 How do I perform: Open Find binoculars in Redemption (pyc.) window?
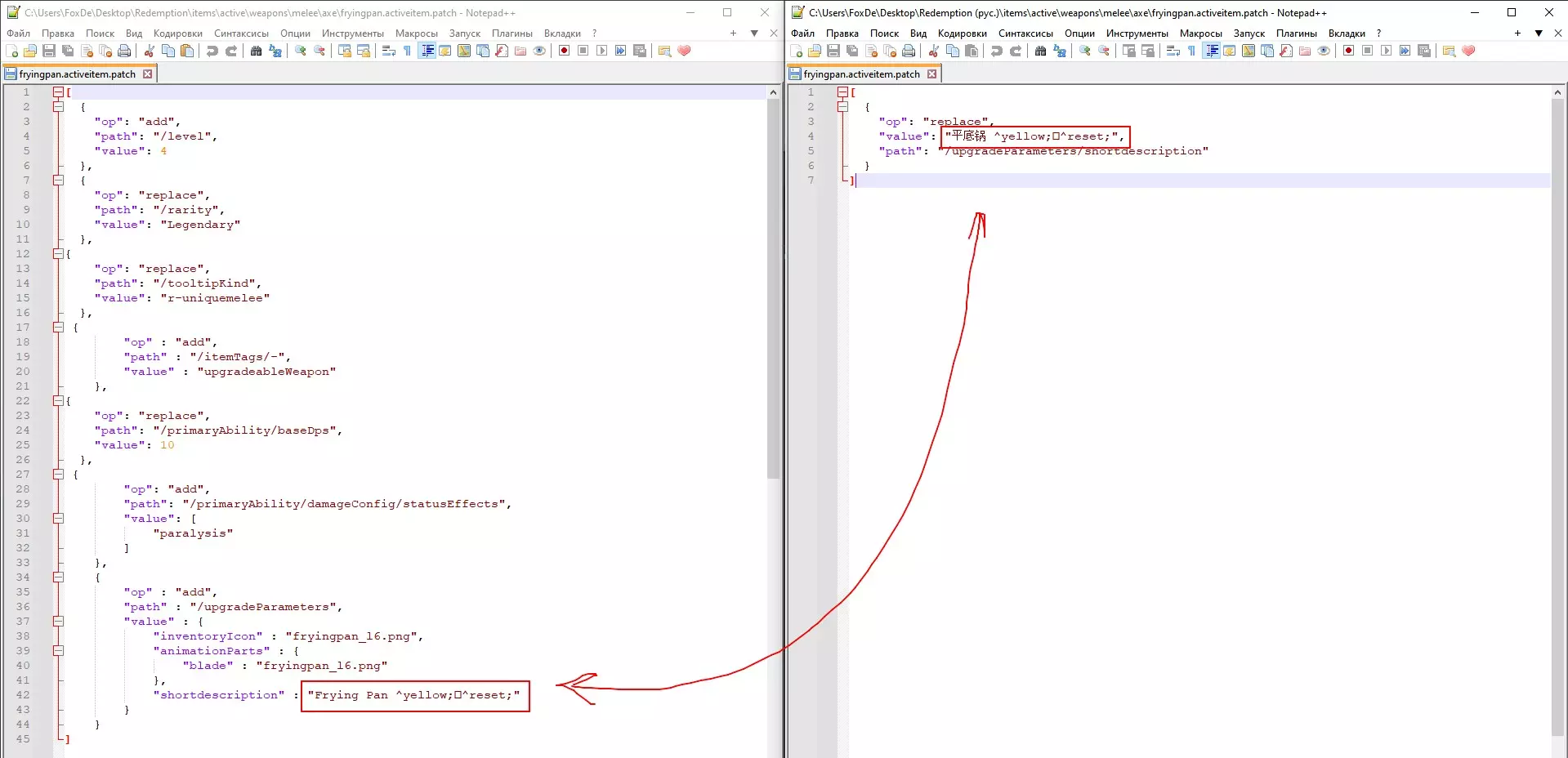point(1041,51)
